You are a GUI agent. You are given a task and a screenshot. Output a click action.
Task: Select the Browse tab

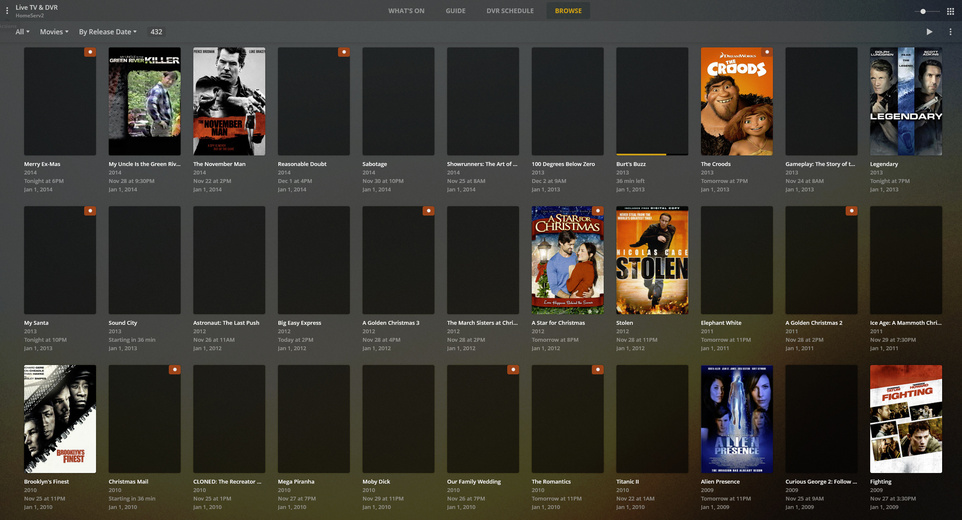click(x=568, y=11)
